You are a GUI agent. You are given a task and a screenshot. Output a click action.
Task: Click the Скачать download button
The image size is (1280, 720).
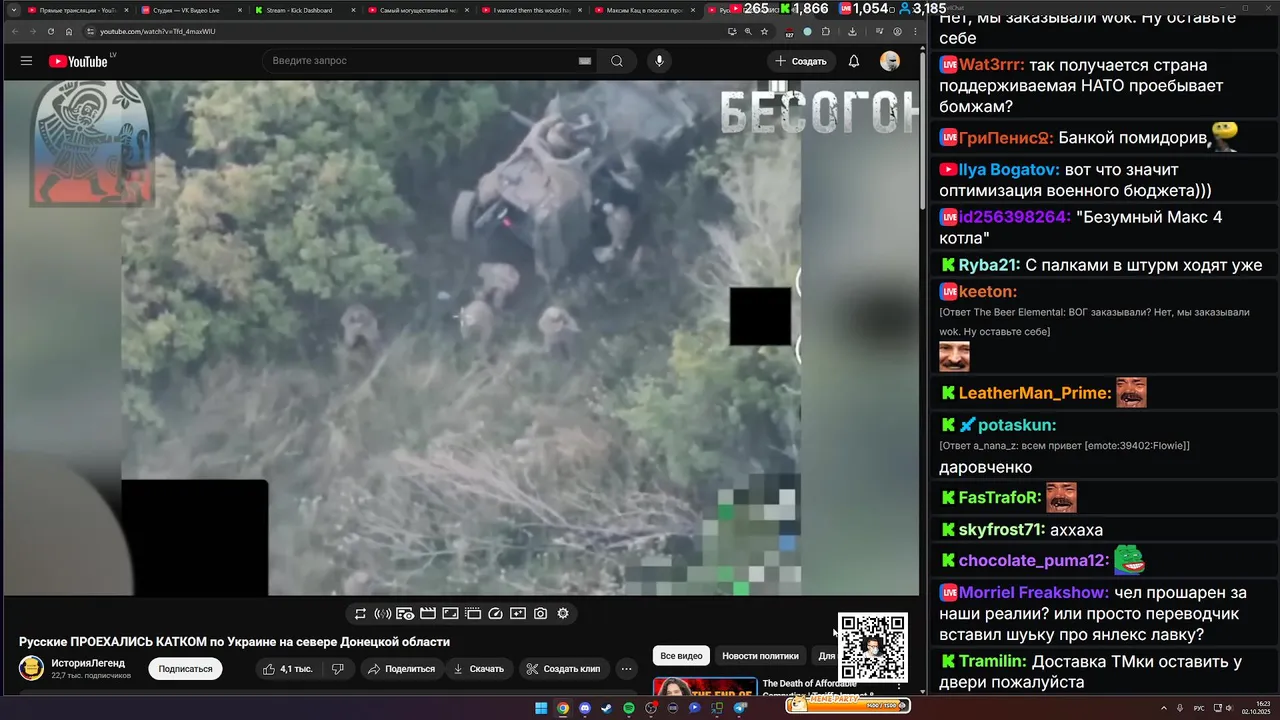479,669
